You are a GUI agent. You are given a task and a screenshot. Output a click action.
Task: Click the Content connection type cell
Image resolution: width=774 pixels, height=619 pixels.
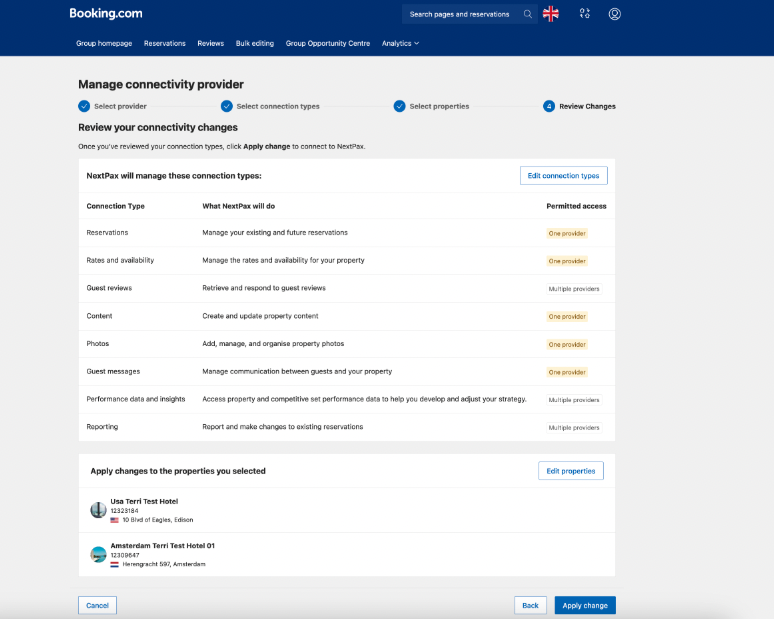(99, 316)
